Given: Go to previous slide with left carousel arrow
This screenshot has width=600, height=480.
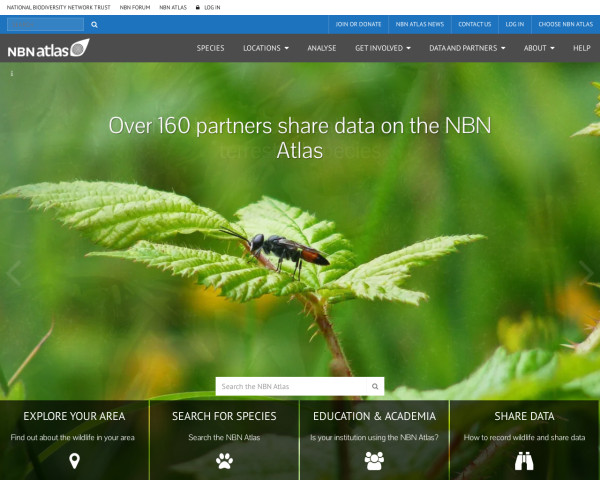Looking at the screenshot, I should tap(13, 272).
